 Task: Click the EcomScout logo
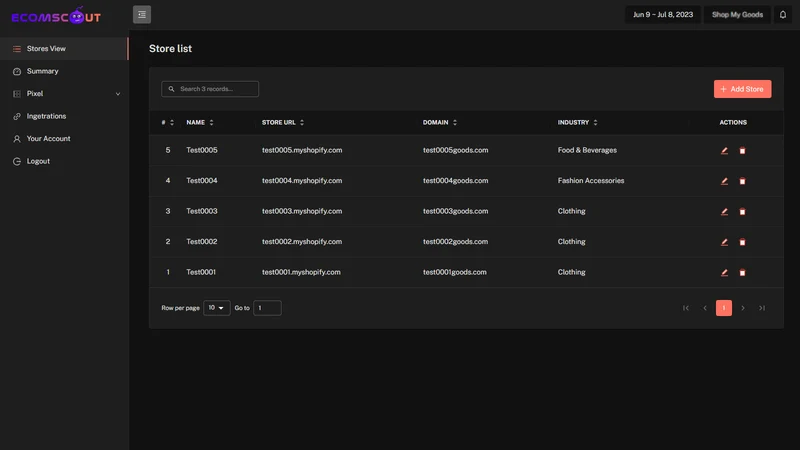coord(56,16)
